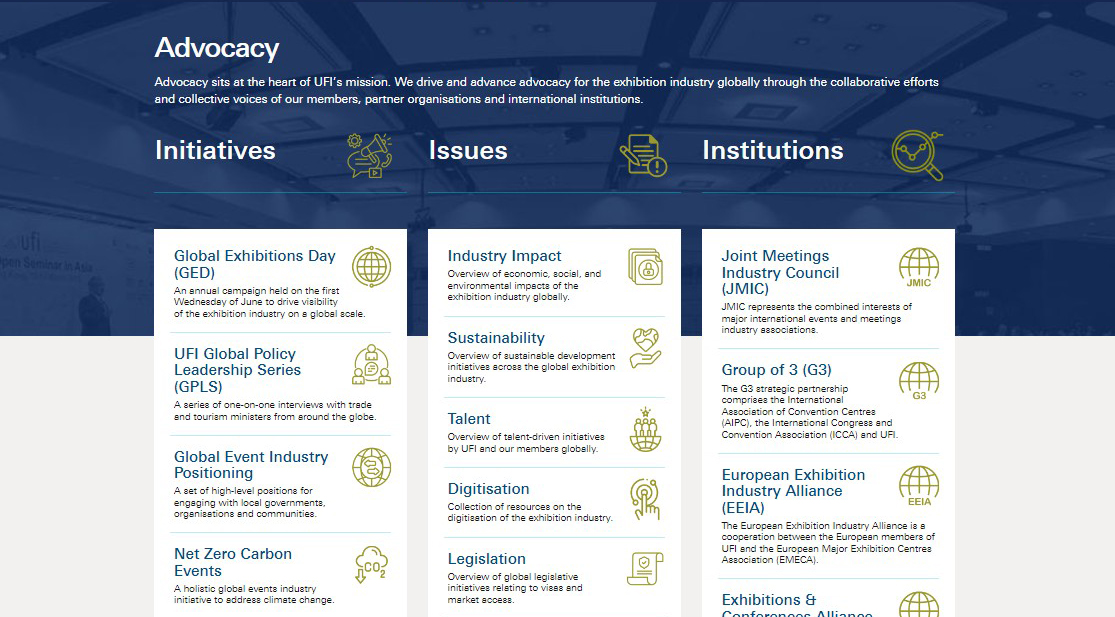Open the Industry Impact link

pyautogui.click(x=504, y=256)
